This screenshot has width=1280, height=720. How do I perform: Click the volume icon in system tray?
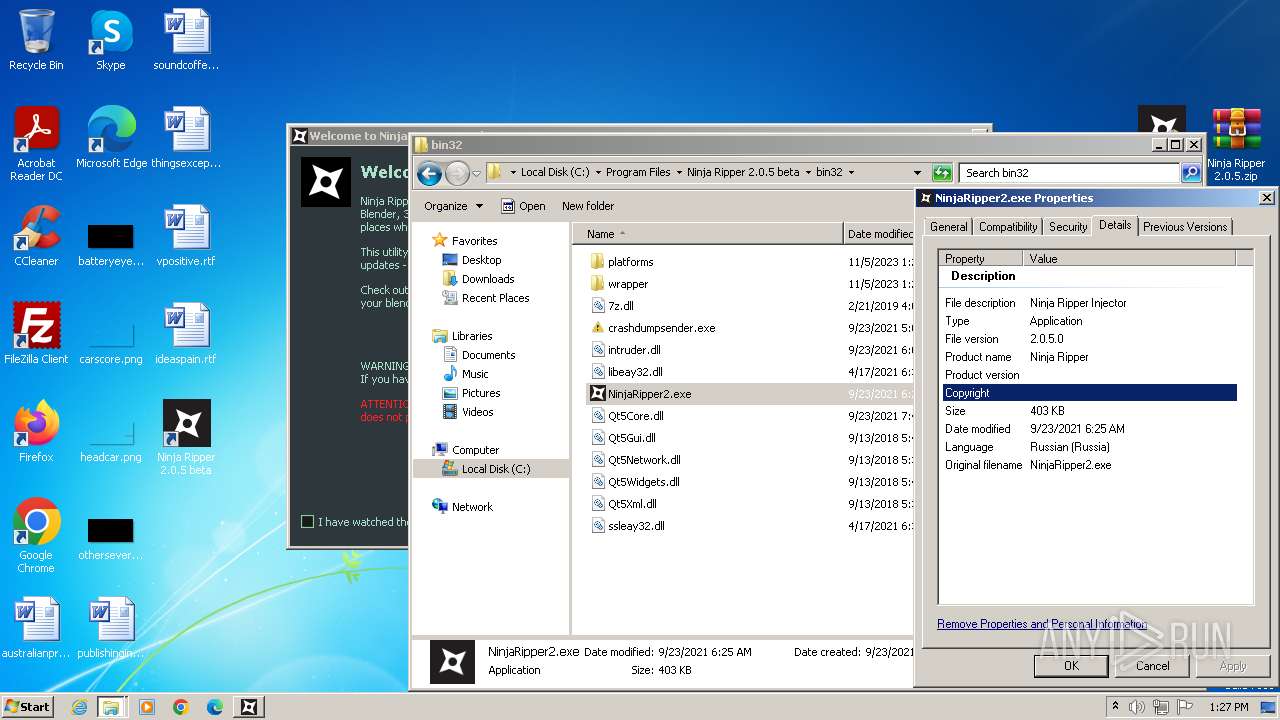click(1136, 707)
